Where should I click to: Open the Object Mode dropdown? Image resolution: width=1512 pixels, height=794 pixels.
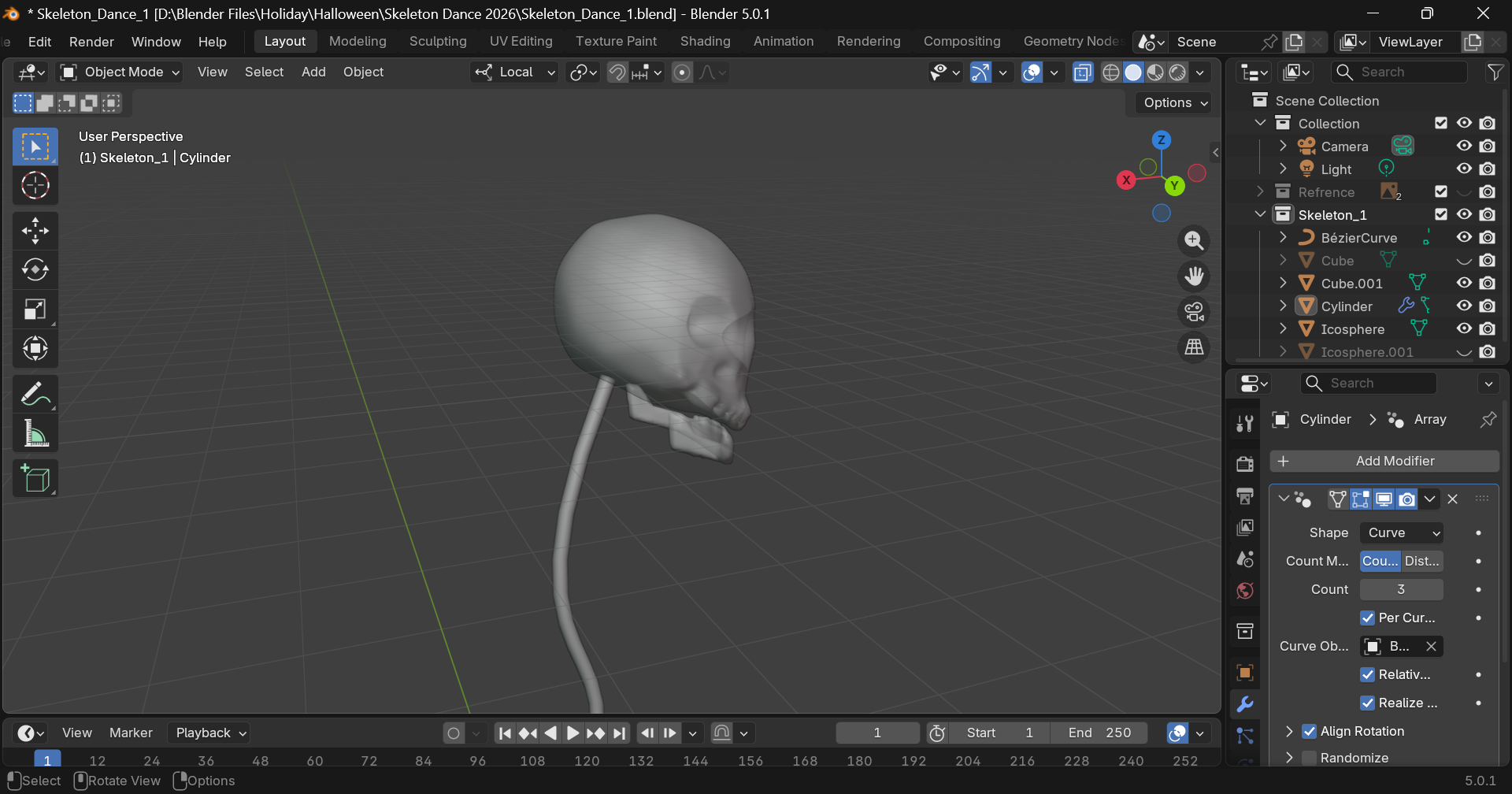121,72
